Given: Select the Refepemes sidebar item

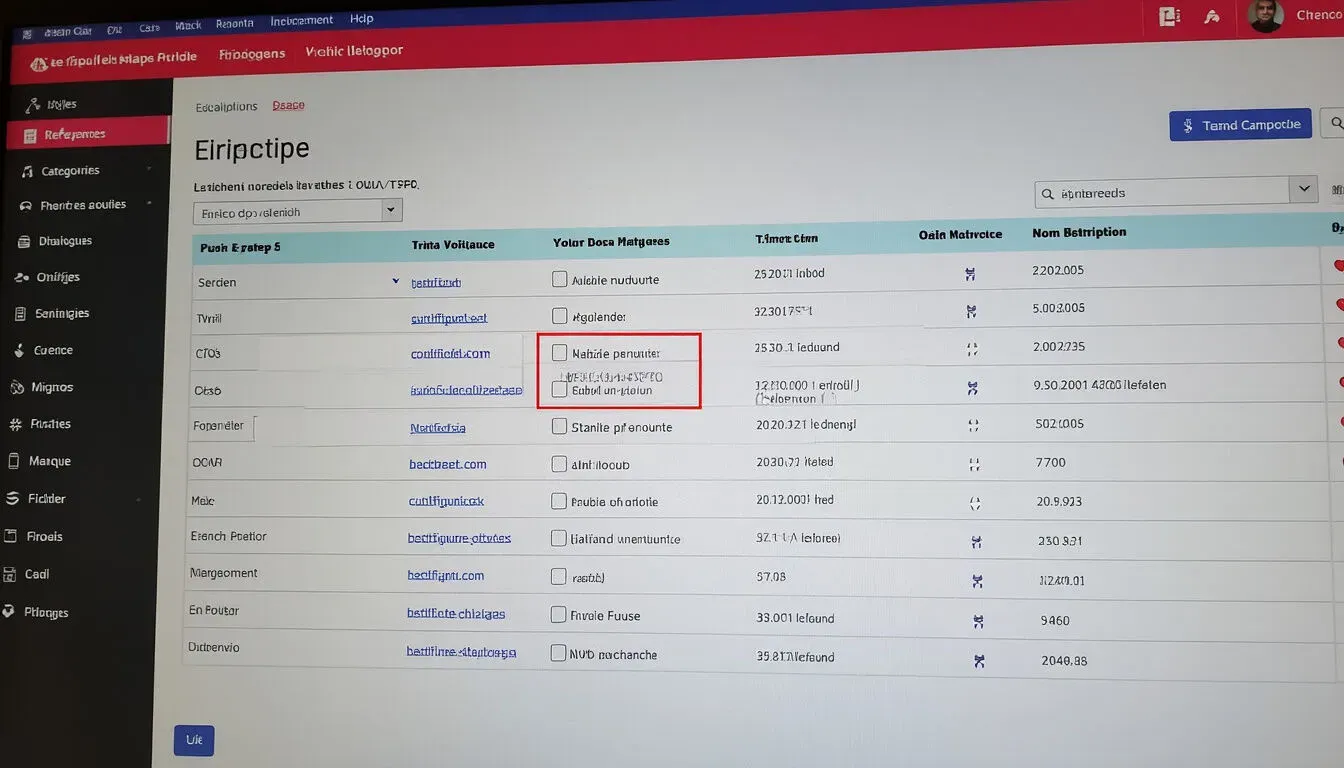Looking at the screenshot, I should (86, 134).
